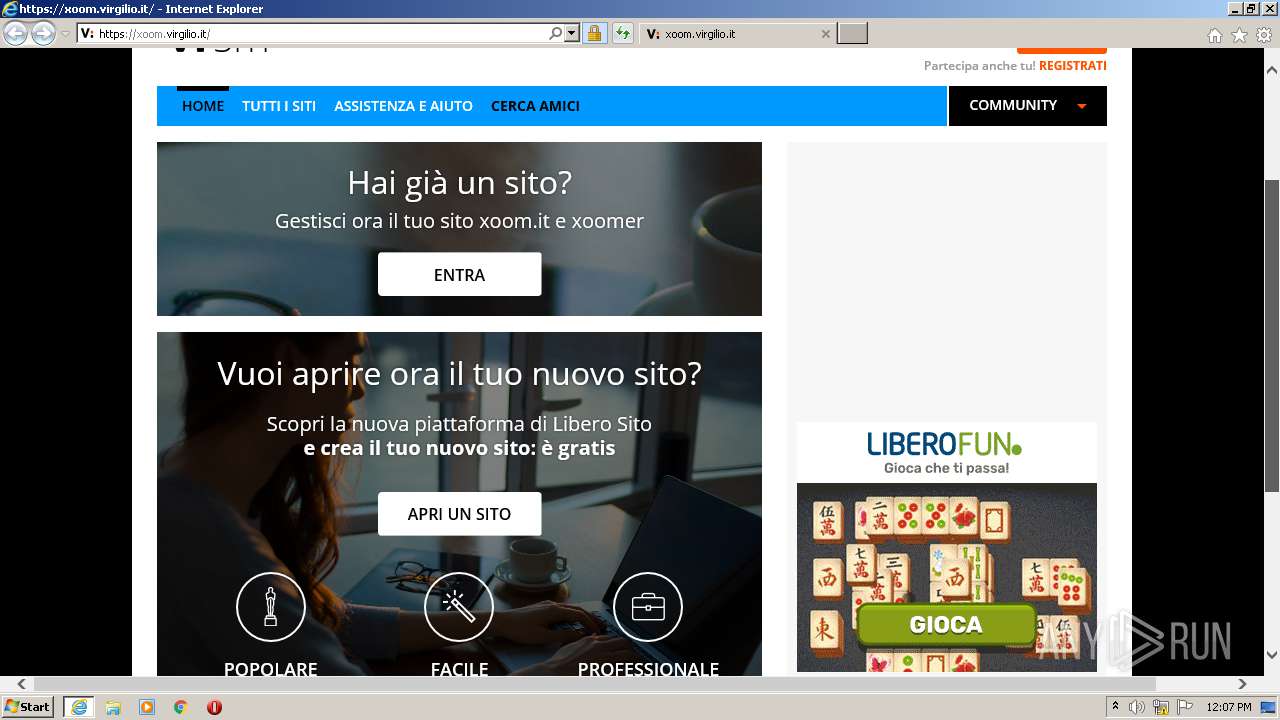The image size is (1280, 720).
Task: Open the CERCA AMICI menu item
Action: click(535, 105)
